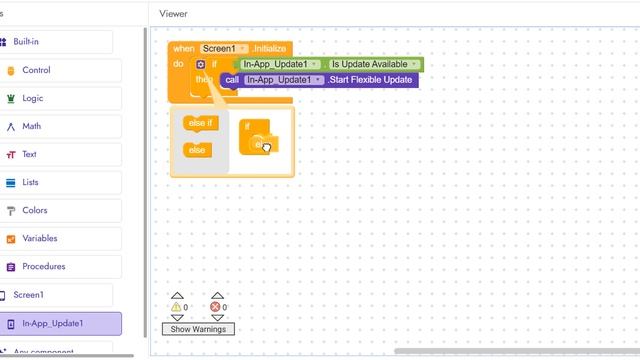
Task: Open the Logic blocks drawer
Action: tap(60, 98)
